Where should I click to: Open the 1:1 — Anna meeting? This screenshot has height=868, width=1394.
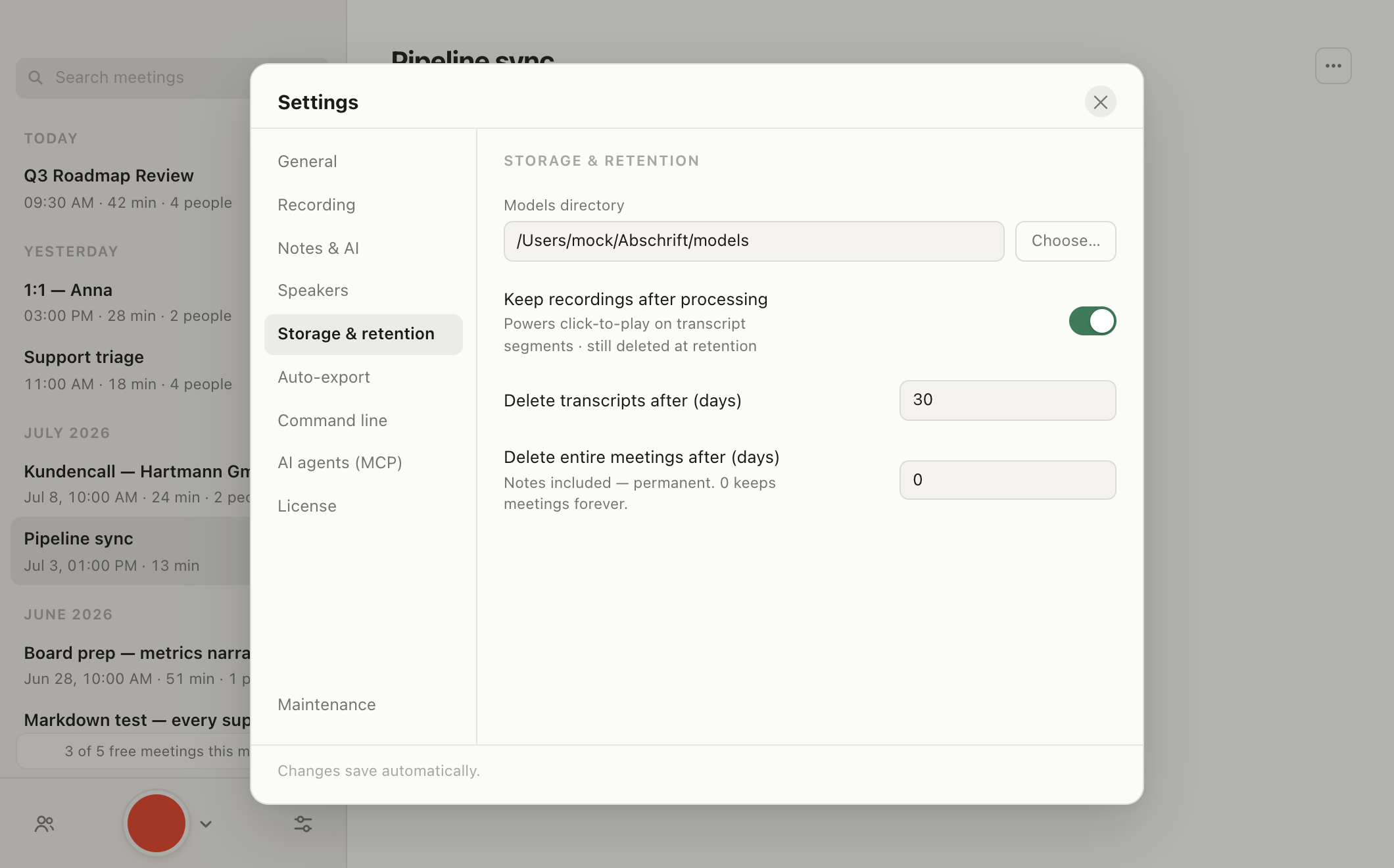click(131, 302)
